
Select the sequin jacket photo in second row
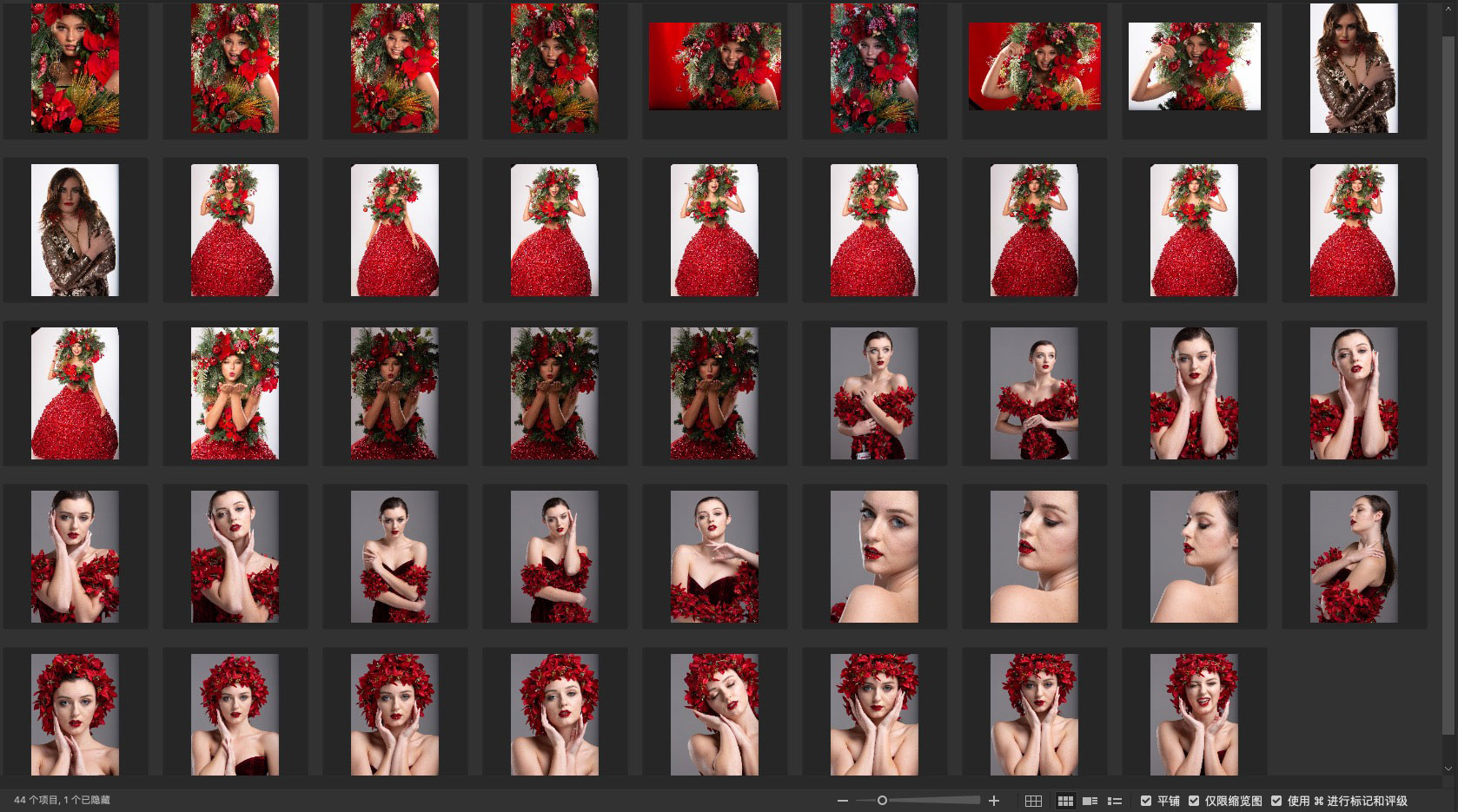coord(75,230)
